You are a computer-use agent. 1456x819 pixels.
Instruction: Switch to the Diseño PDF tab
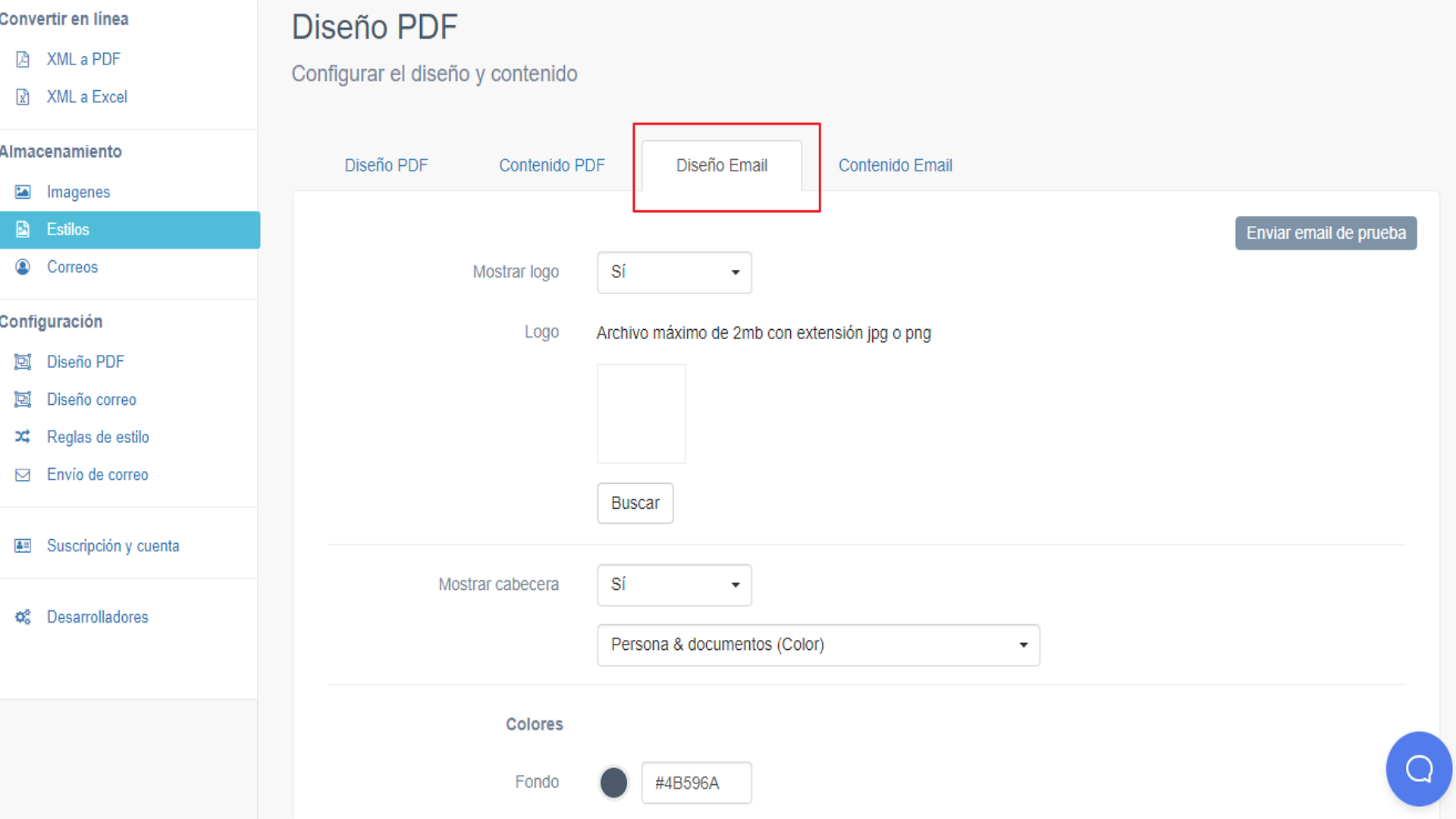[386, 165]
